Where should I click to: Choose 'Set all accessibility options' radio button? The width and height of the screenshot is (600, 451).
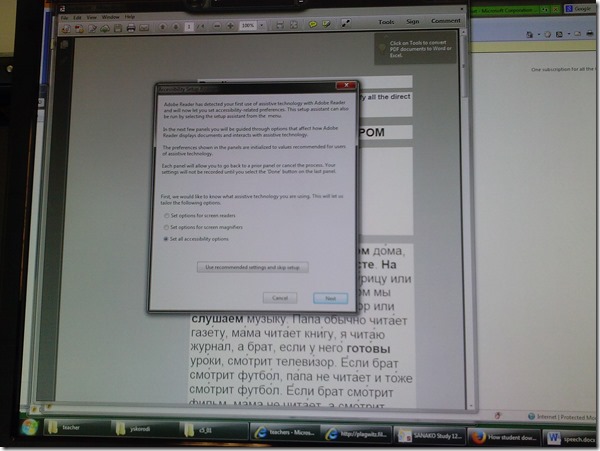coord(166,240)
